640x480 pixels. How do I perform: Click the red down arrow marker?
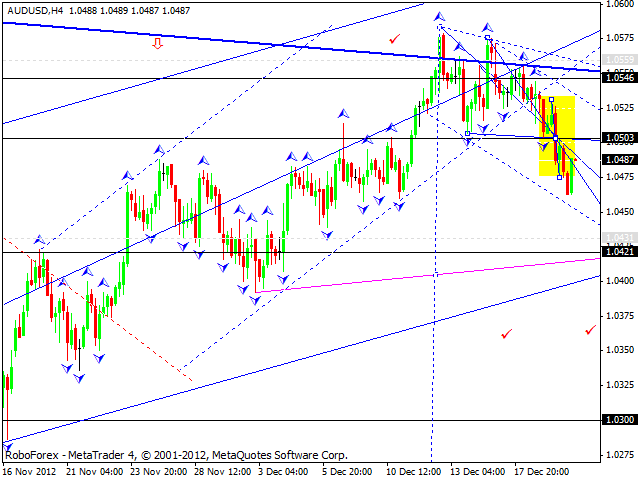coord(157,43)
